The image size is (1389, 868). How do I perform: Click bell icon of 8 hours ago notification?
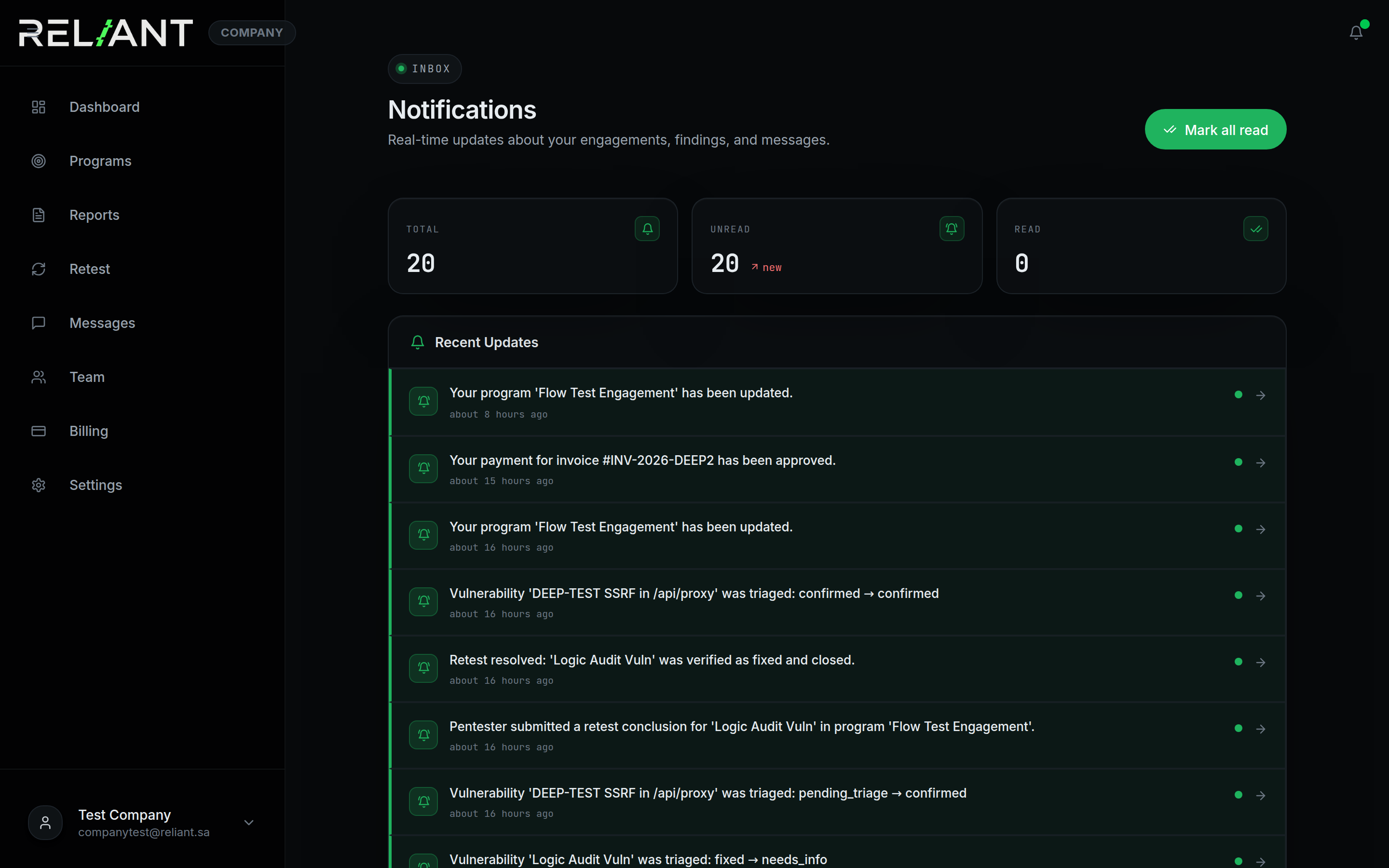[423, 401]
